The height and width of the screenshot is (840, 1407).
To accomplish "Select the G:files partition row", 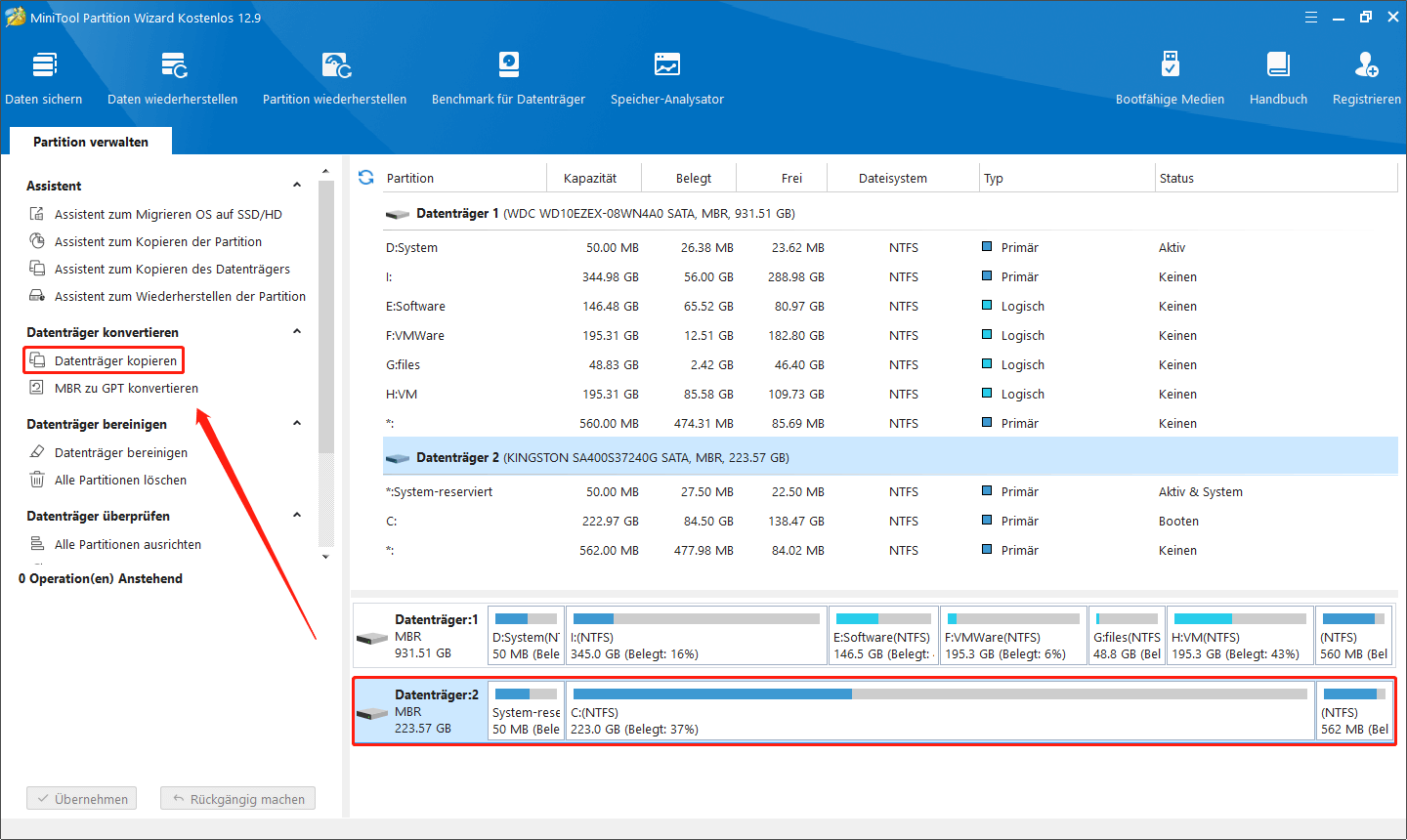I will [889, 365].
